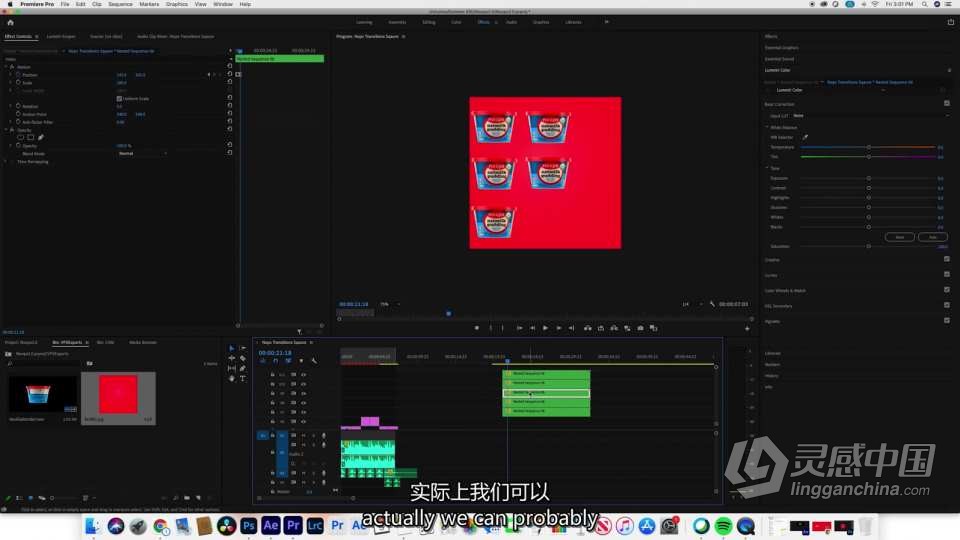Select the Type tool
This screenshot has height=540, width=960.
pos(243,379)
